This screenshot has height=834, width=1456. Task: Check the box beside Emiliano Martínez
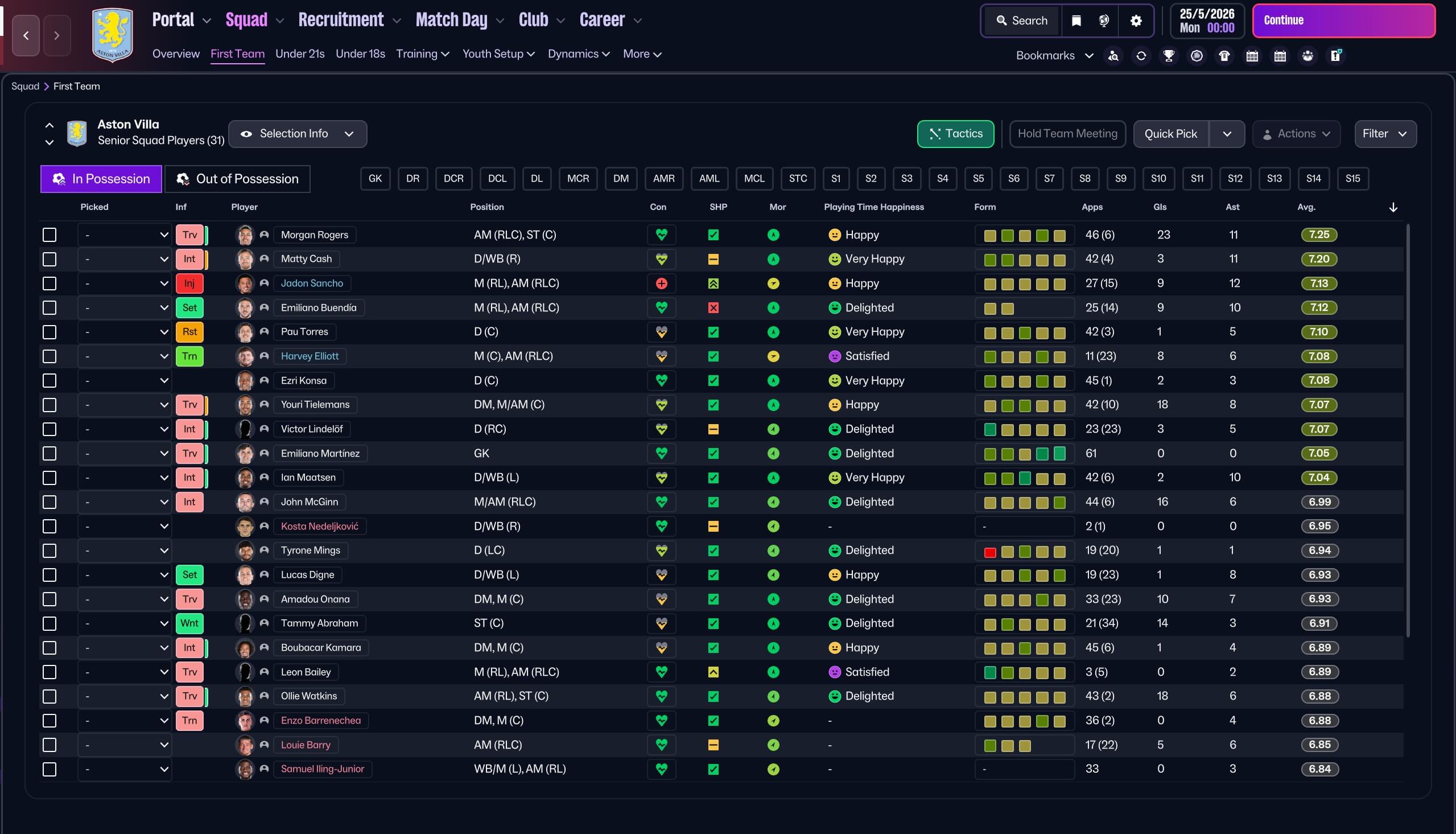[50, 453]
